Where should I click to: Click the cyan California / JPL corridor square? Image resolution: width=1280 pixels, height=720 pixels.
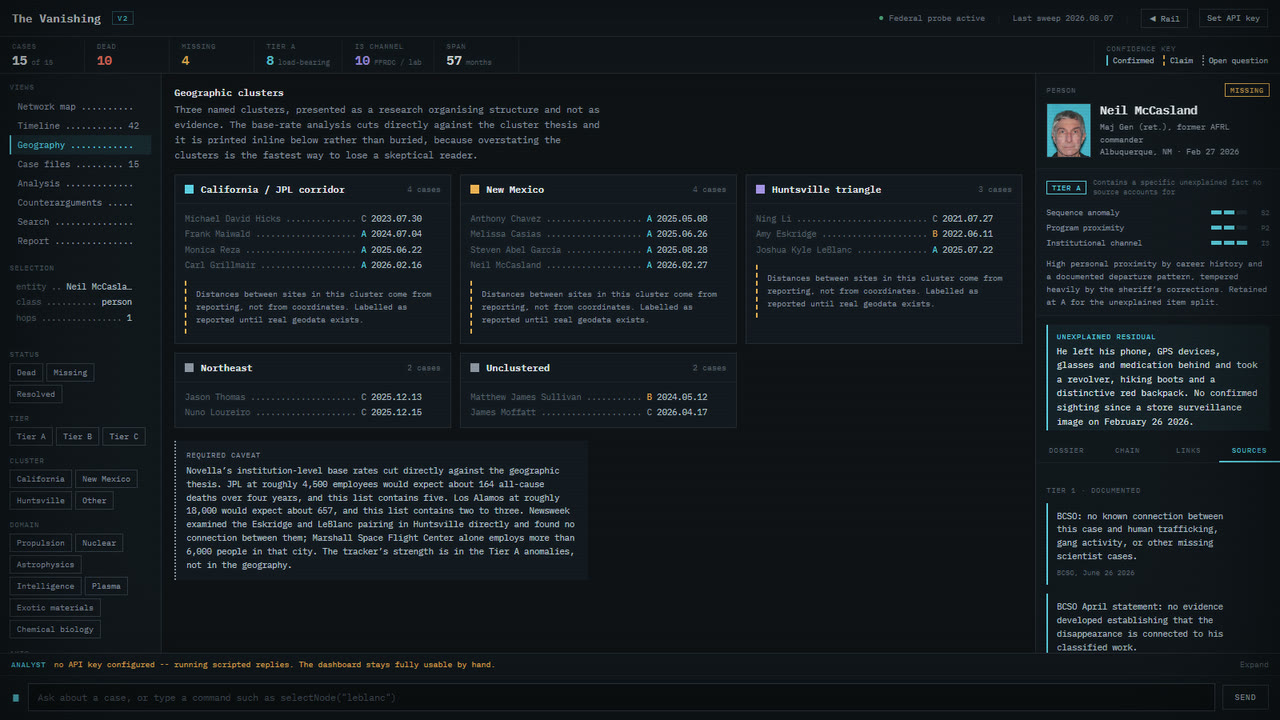189,189
